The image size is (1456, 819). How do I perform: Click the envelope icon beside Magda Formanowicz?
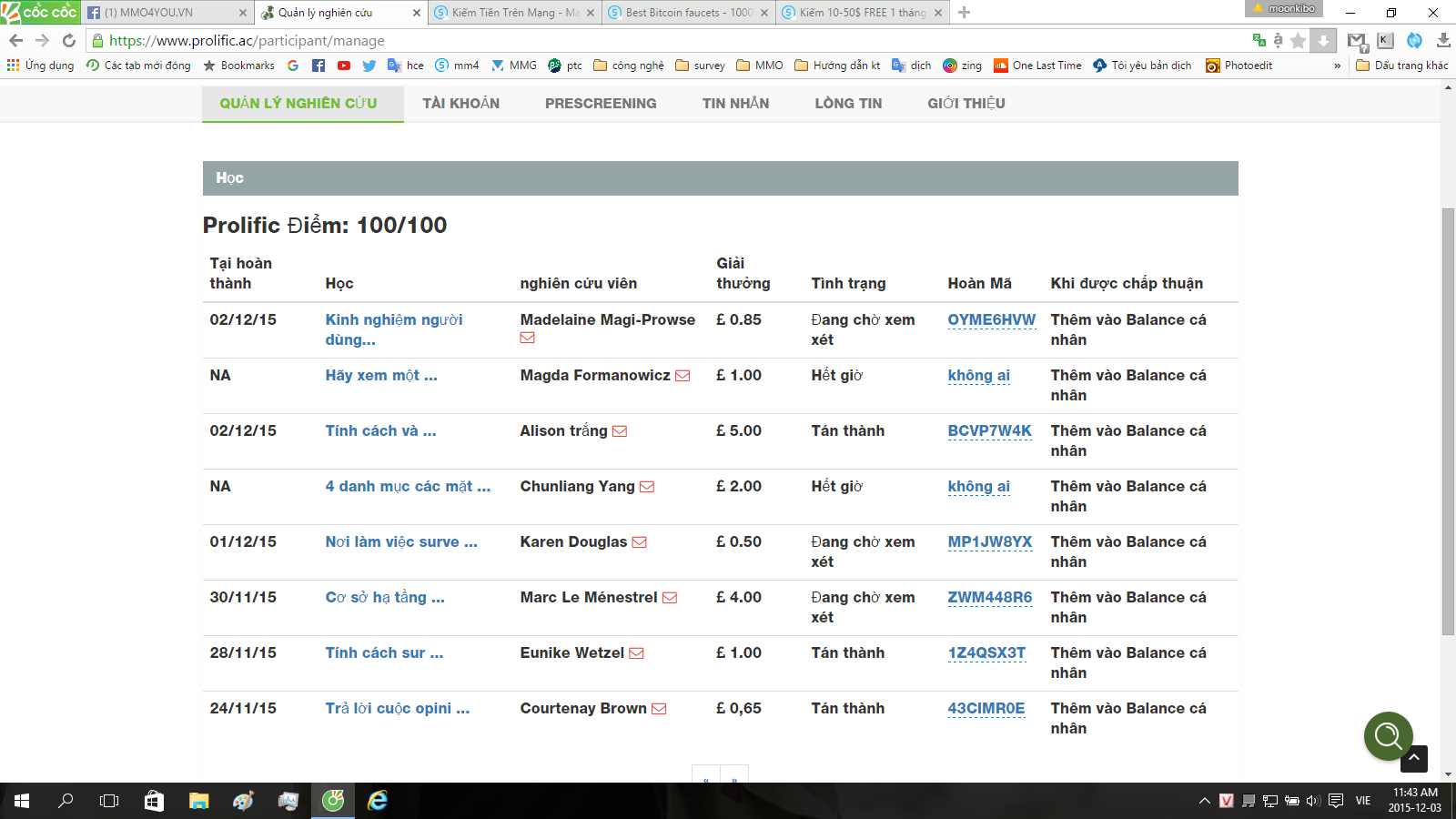tap(682, 376)
